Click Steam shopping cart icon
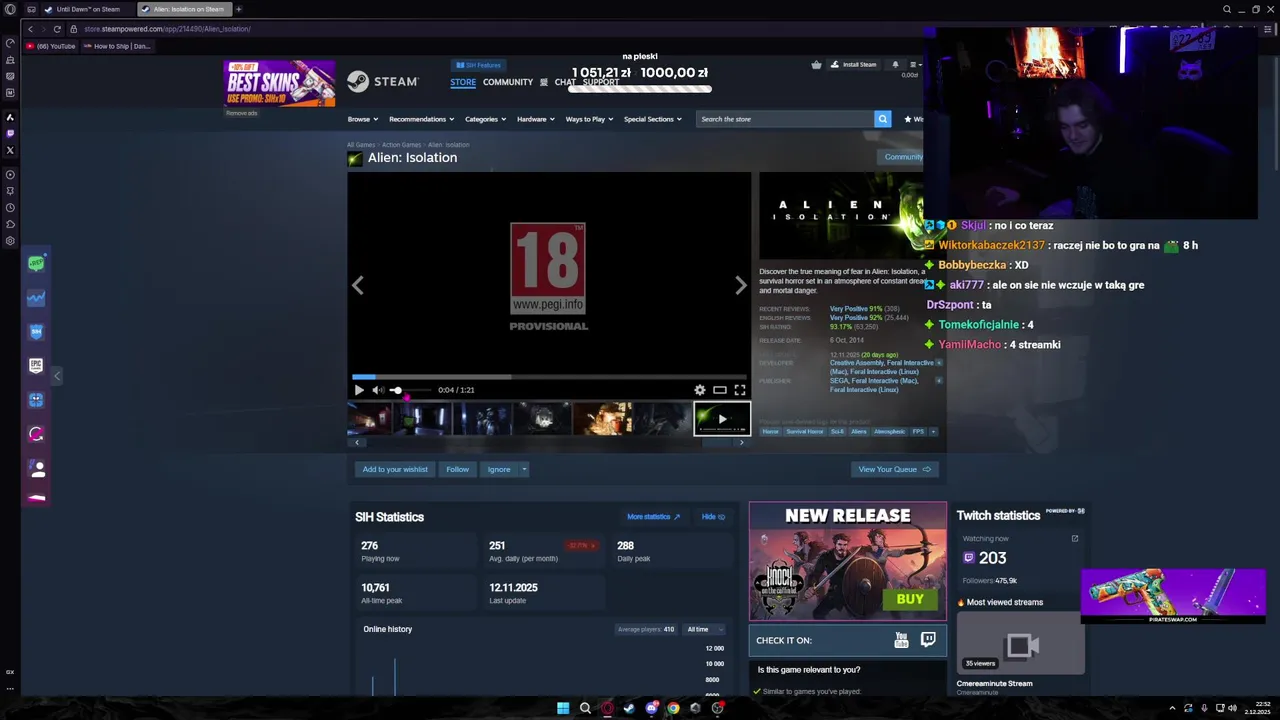 tap(816, 64)
